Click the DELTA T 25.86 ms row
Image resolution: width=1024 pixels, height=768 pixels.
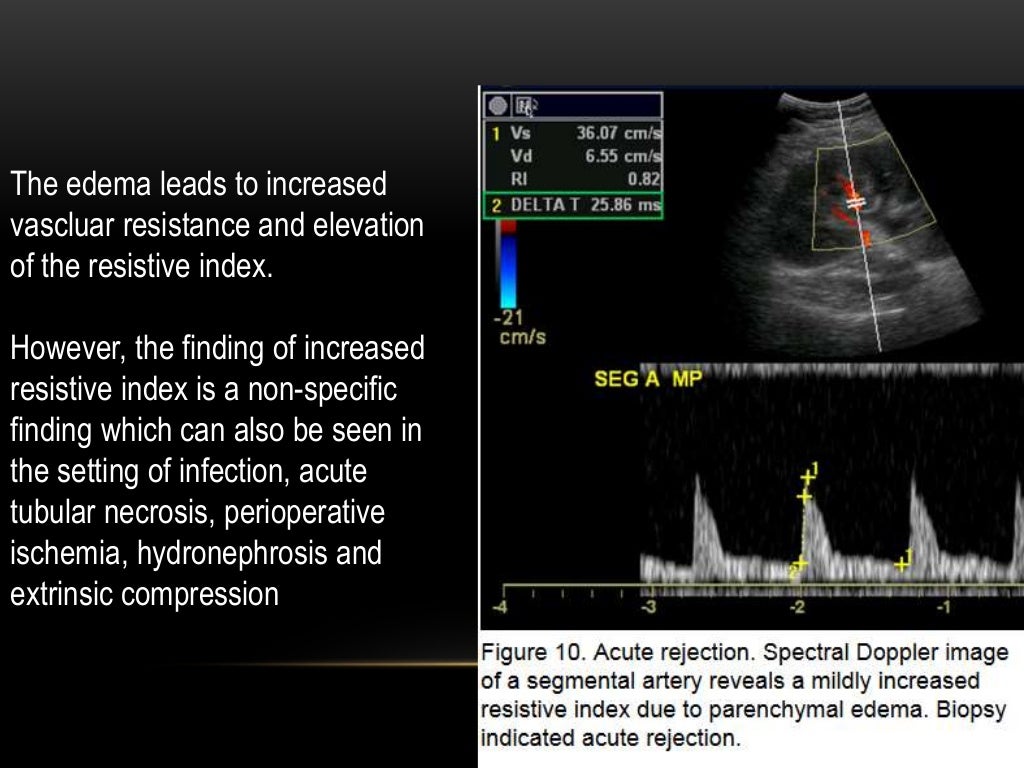coord(573,205)
